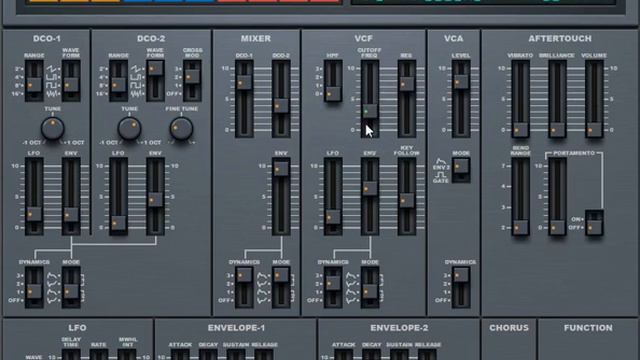Click the DCO-2 LFO slider

(x=118, y=197)
